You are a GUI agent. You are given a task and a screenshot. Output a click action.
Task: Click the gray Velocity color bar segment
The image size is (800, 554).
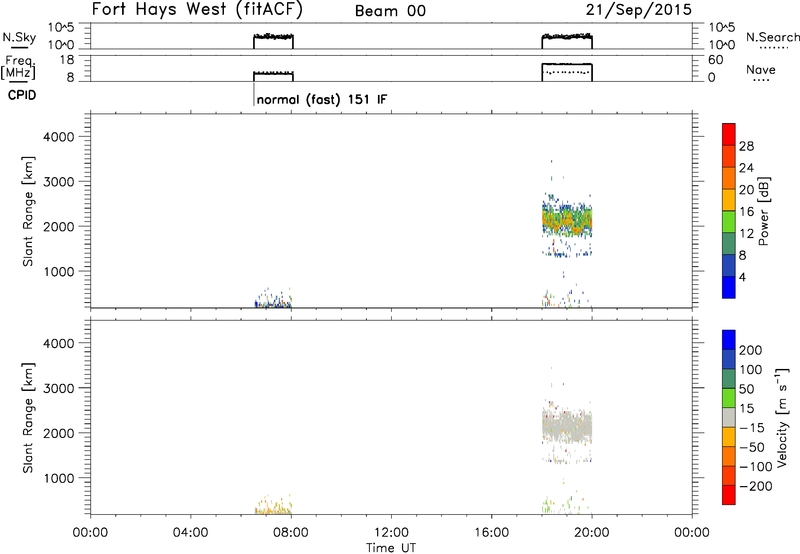point(729,417)
